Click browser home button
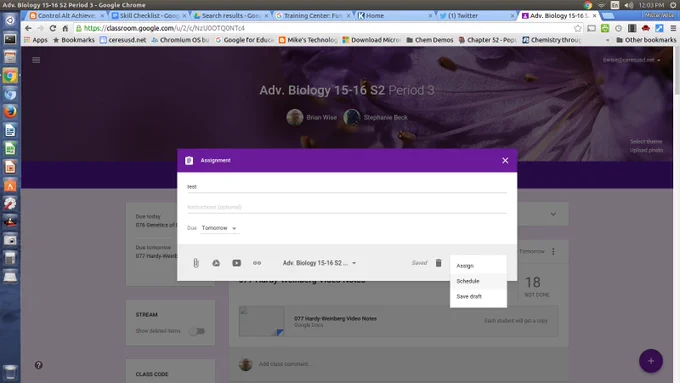 (x=65, y=28)
